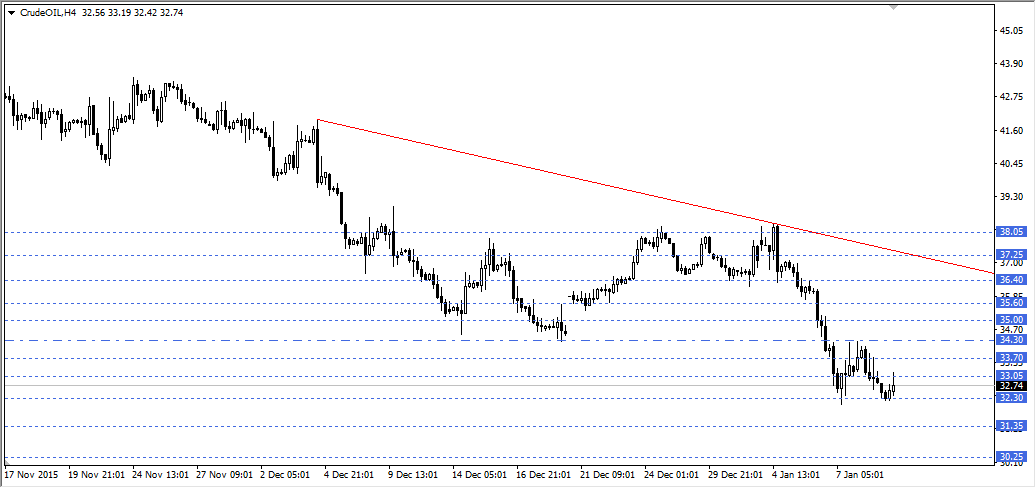Click the 7 Jan 05:01 time axis label
Viewport: 1036px width, 488px height.
point(860,475)
